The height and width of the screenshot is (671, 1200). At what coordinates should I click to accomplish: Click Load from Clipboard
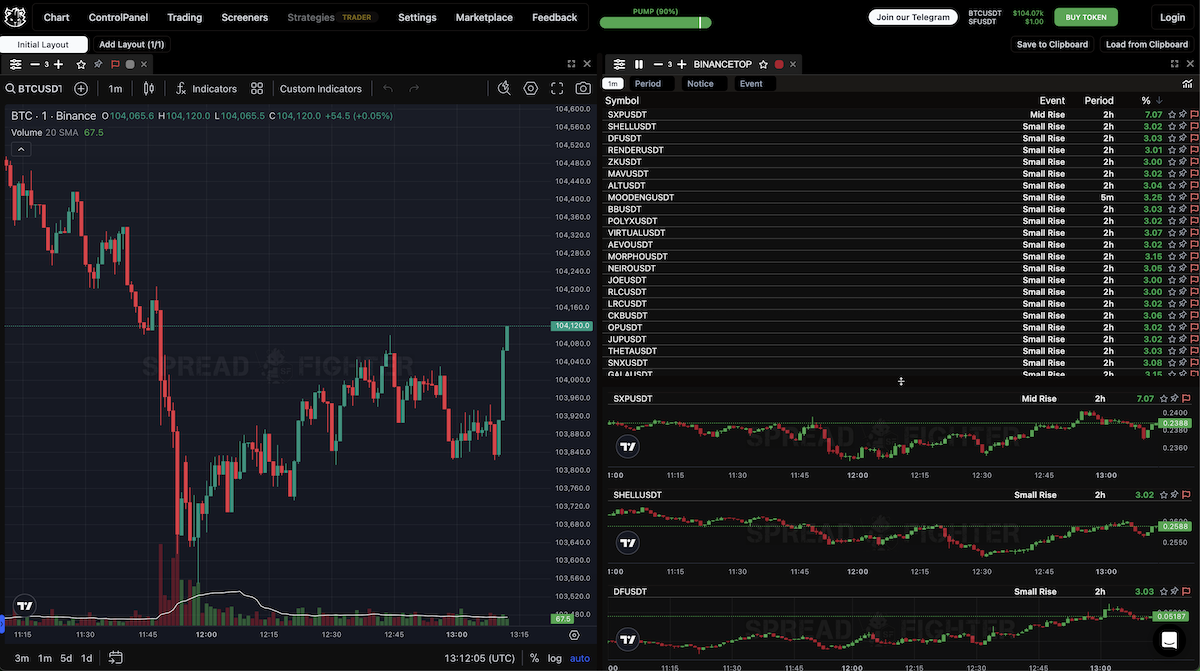pos(1147,44)
